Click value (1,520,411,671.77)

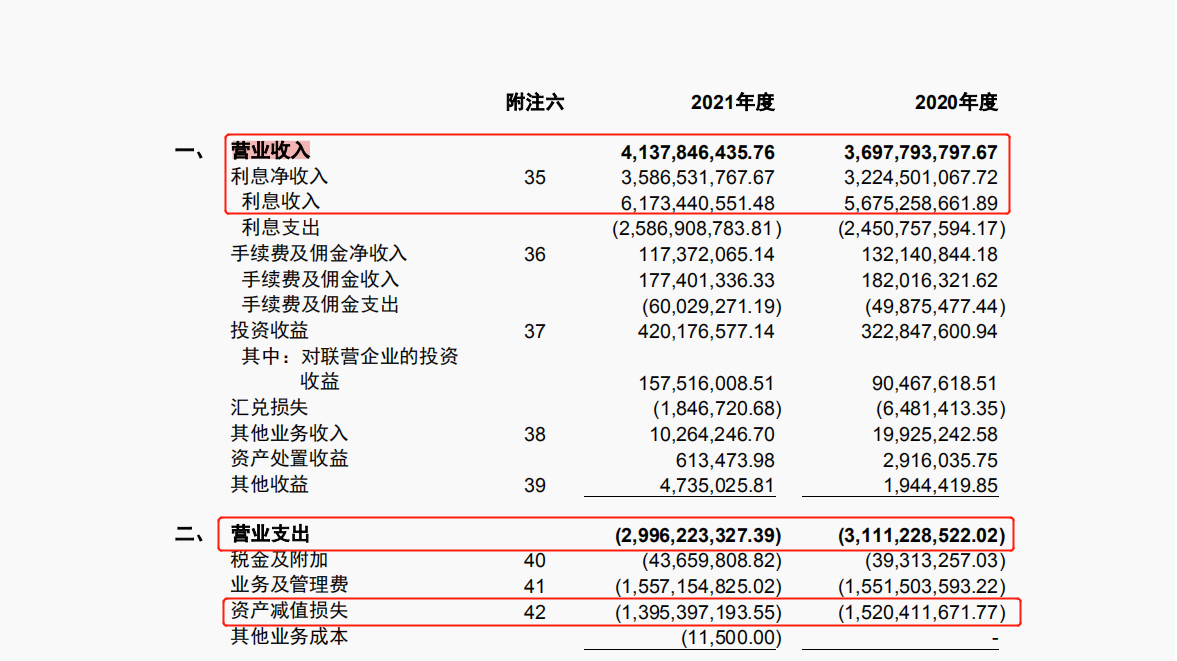(921, 613)
